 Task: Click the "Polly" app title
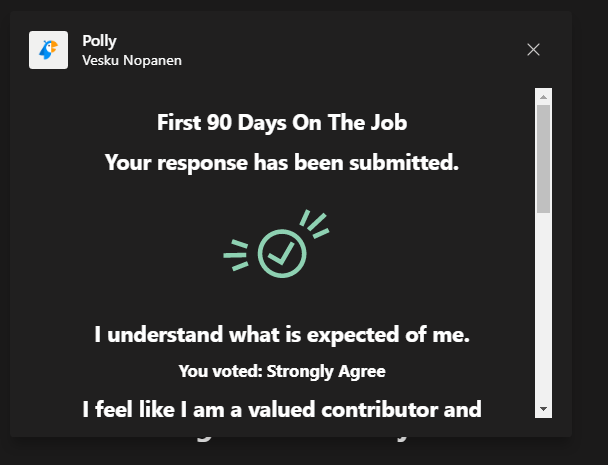(99, 41)
